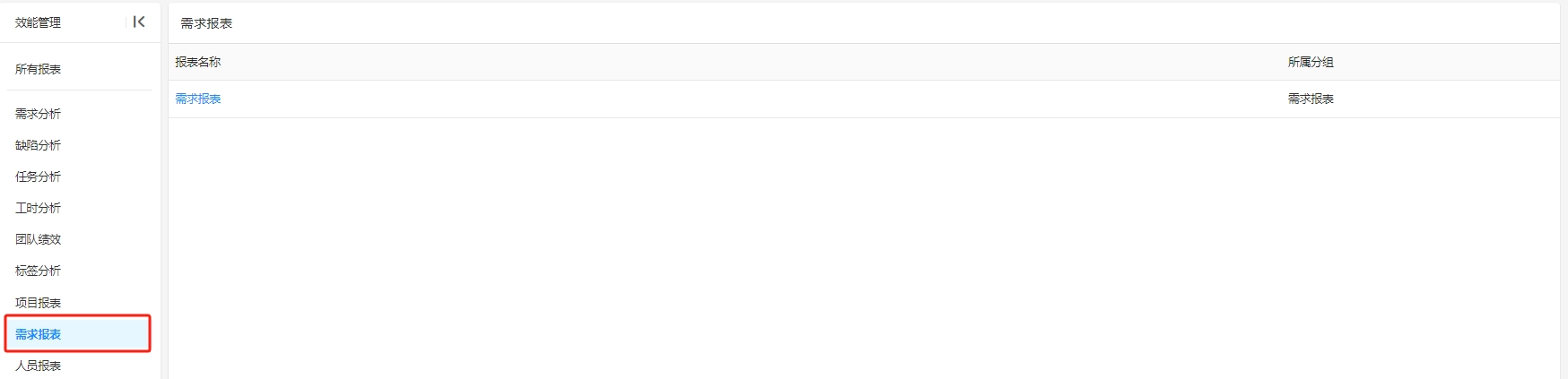Switch to 项目报表 in the sidebar
The width and height of the screenshot is (1568, 379).
38,303
